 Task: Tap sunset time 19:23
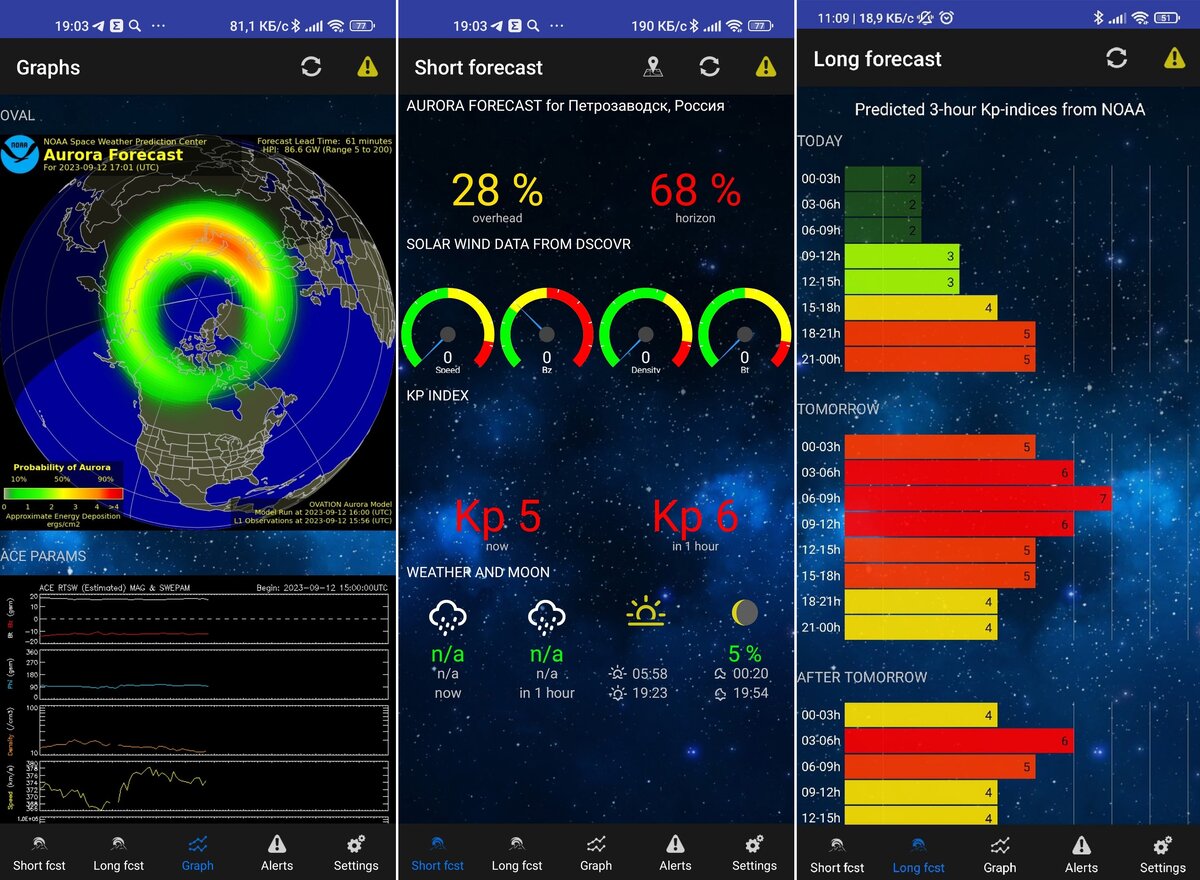point(650,693)
